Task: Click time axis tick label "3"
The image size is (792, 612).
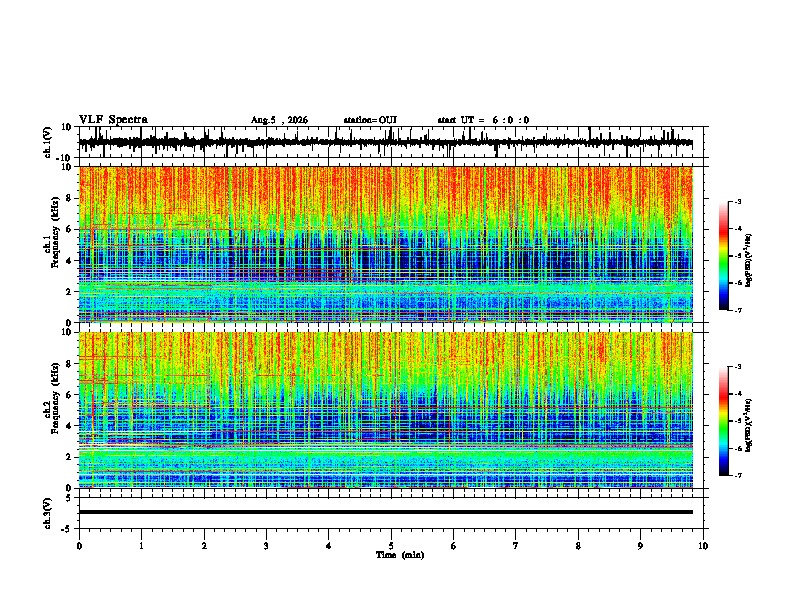Action: tap(266, 546)
